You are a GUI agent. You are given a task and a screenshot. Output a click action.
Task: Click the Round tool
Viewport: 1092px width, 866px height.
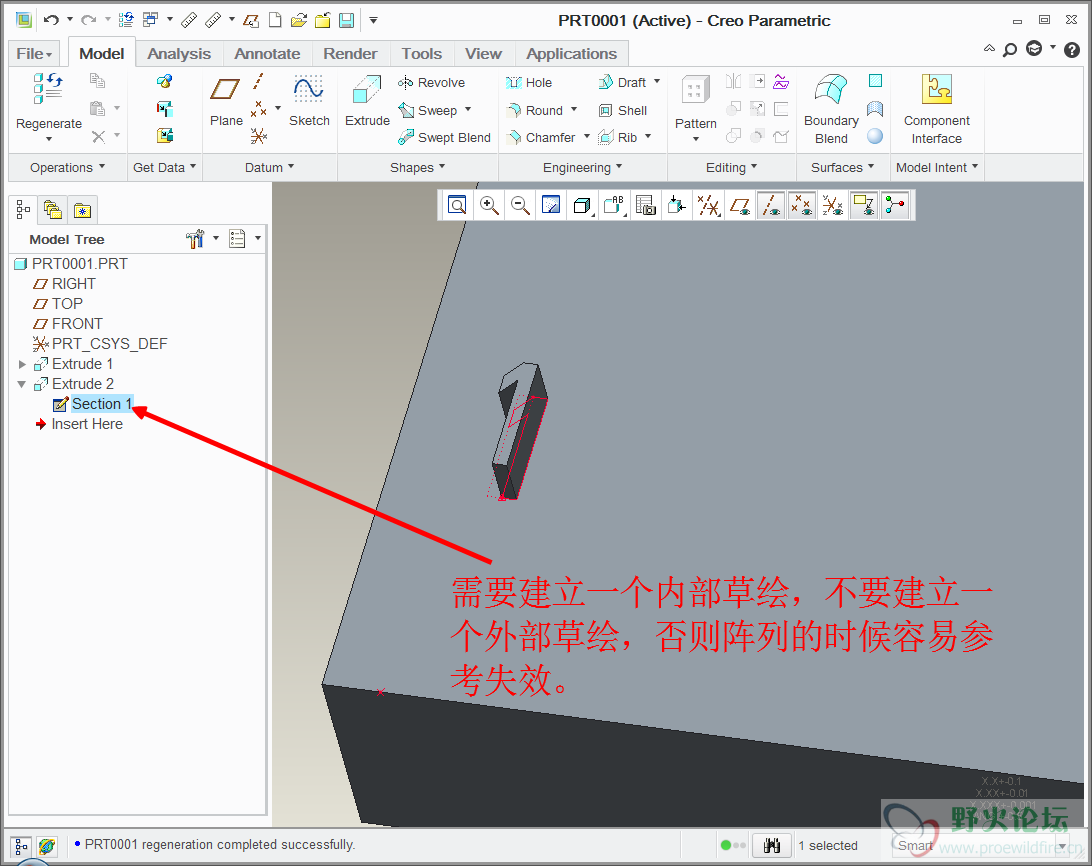tap(534, 110)
